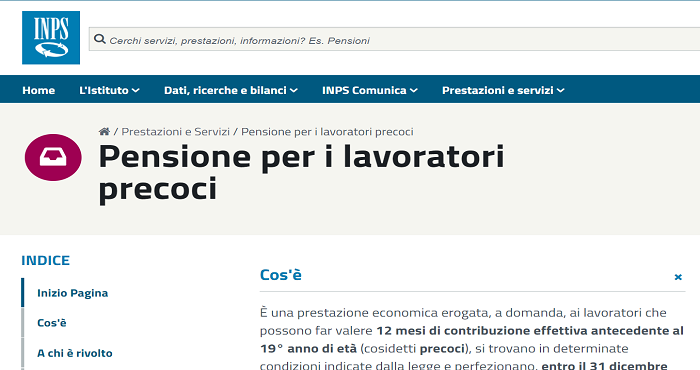Collapse the Cos'è section with the x
Image resolution: width=700 pixels, height=370 pixels.
click(678, 277)
